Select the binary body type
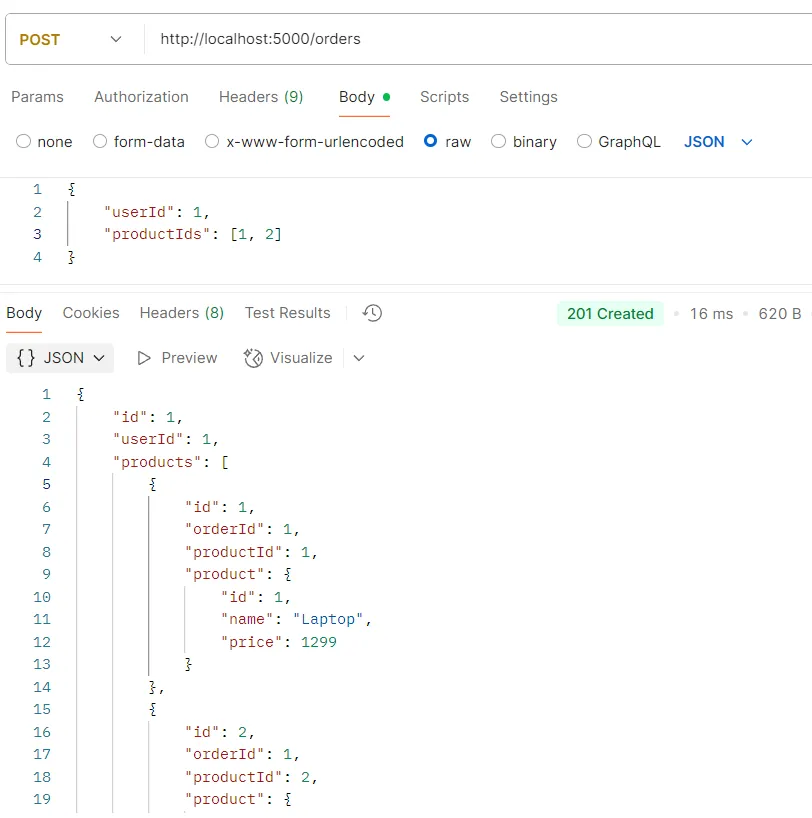This screenshot has height=818, width=812. tap(524, 141)
